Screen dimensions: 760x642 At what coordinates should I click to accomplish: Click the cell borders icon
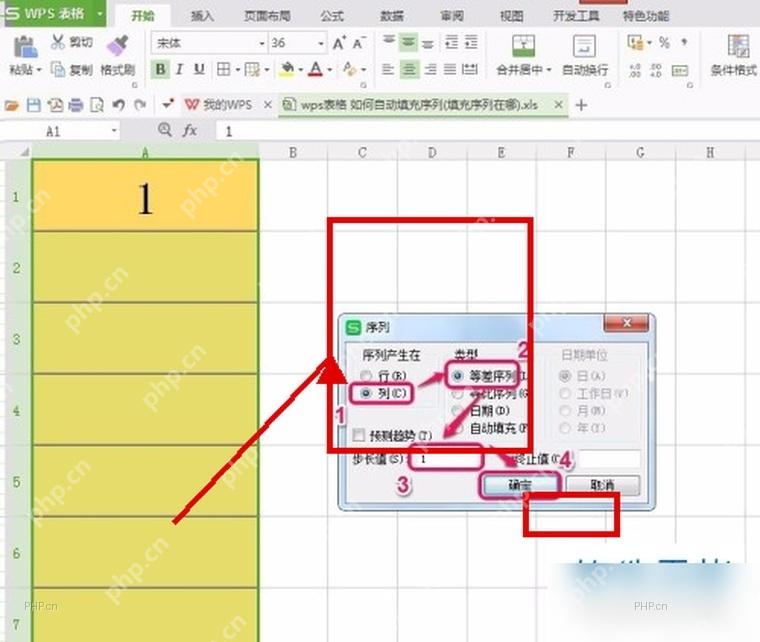tap(223, 69)
